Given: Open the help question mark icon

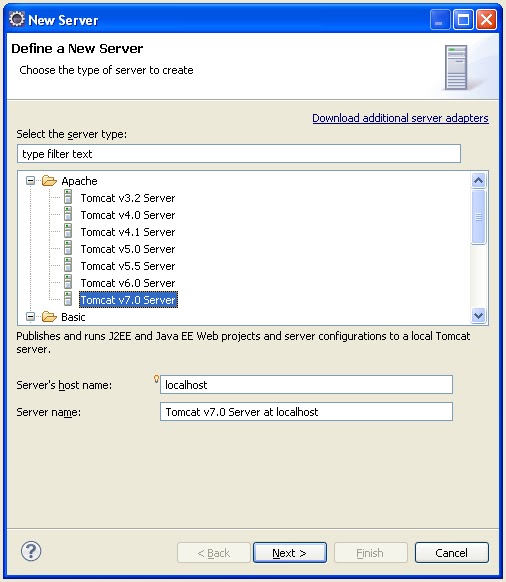Looking at the screenshot, I should 31,551.
